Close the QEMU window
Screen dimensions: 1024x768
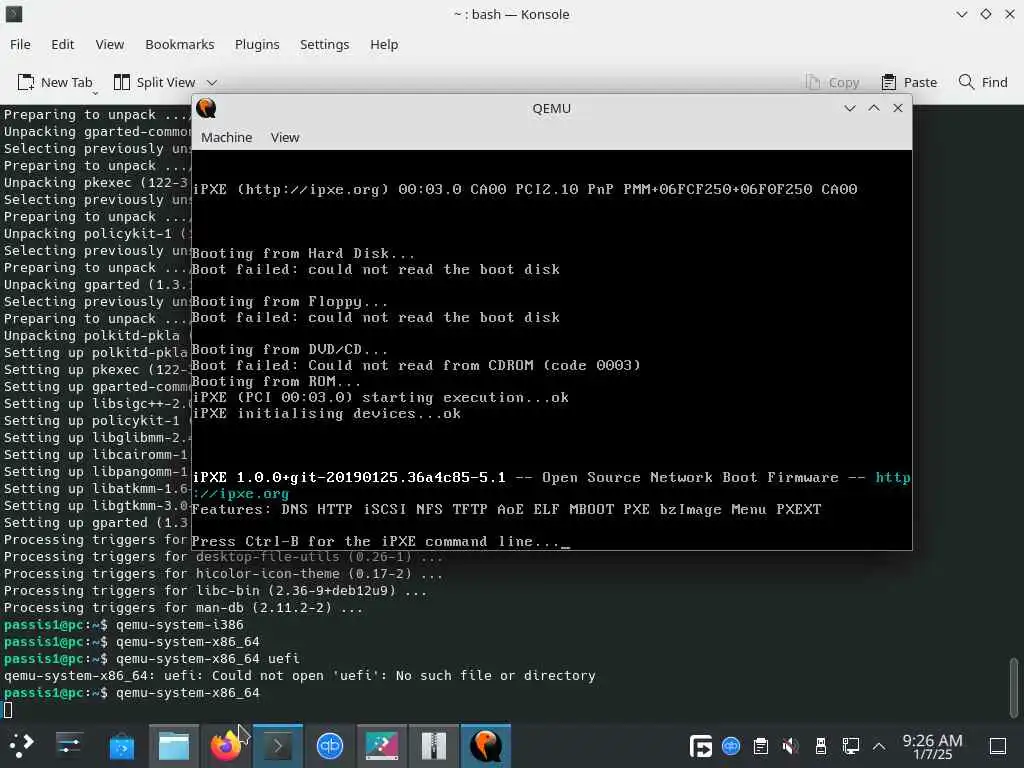click(898, 108)
